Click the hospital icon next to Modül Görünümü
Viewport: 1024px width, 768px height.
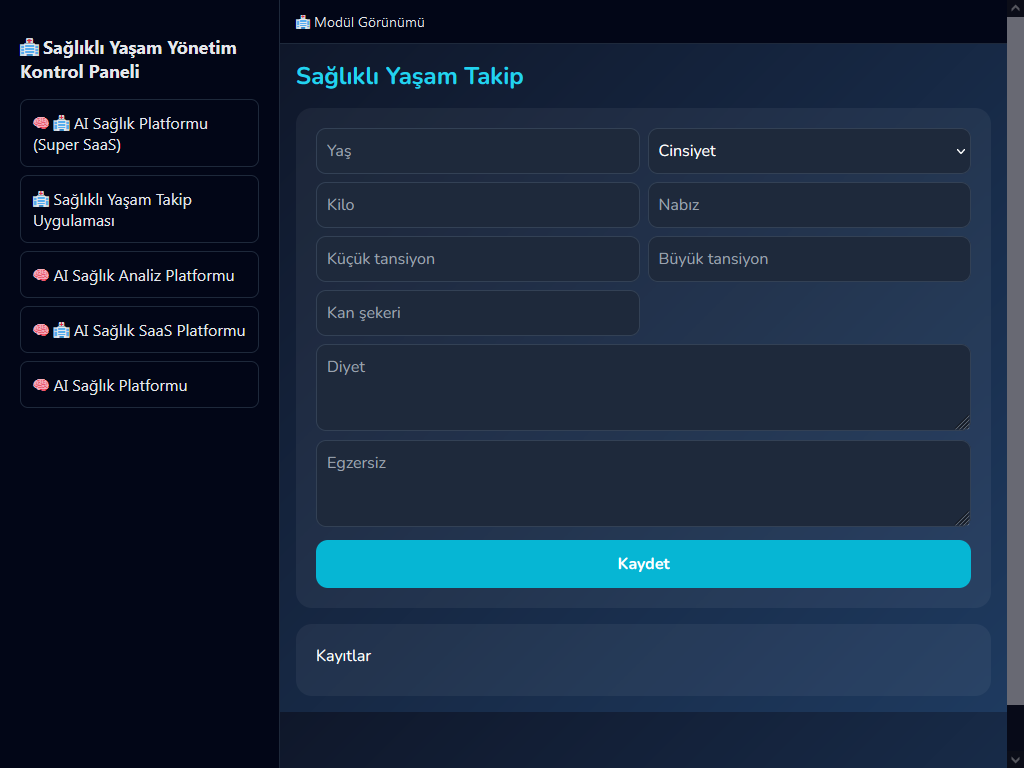click(301, 21)
